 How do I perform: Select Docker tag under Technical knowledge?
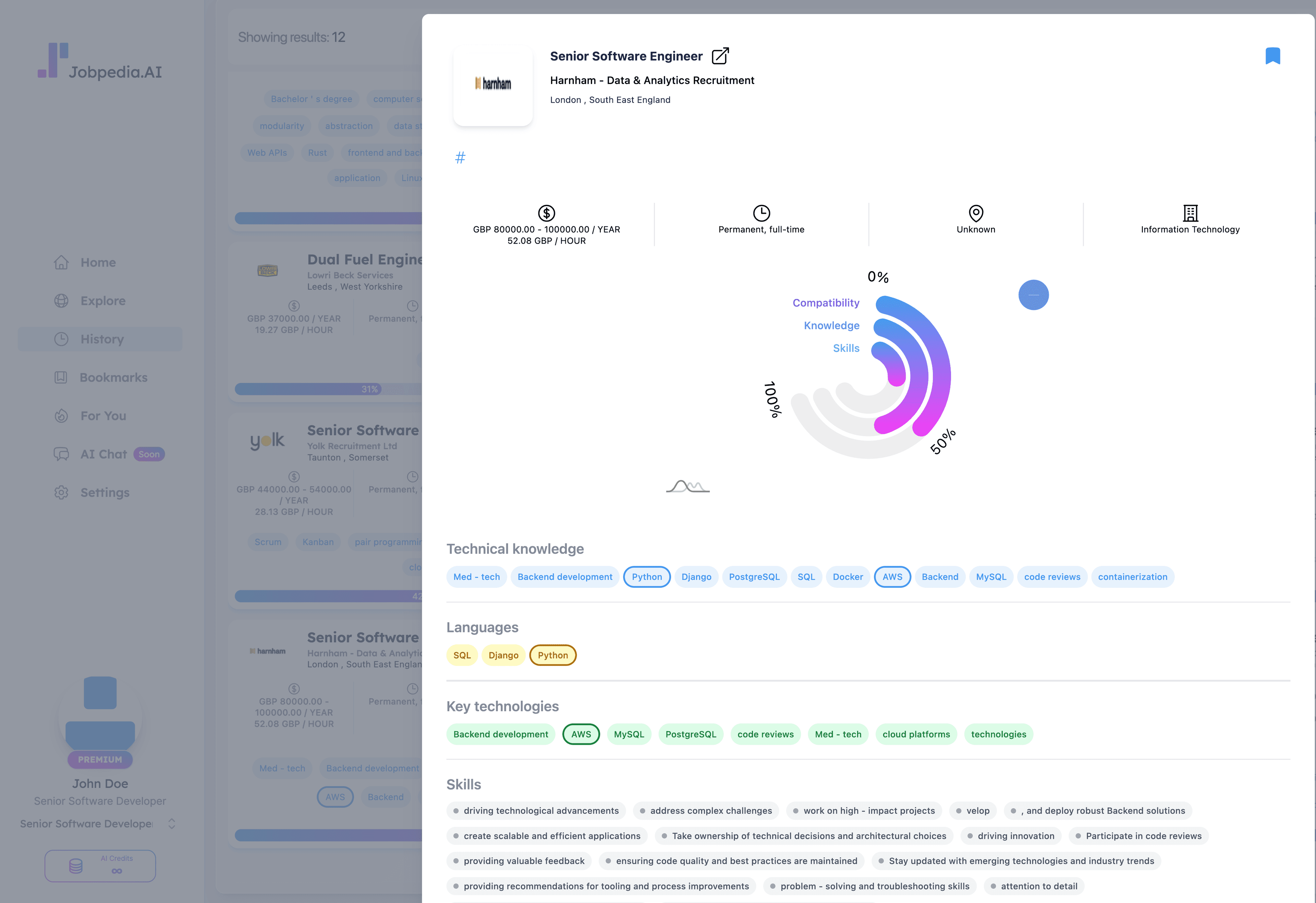coord(848,577)
